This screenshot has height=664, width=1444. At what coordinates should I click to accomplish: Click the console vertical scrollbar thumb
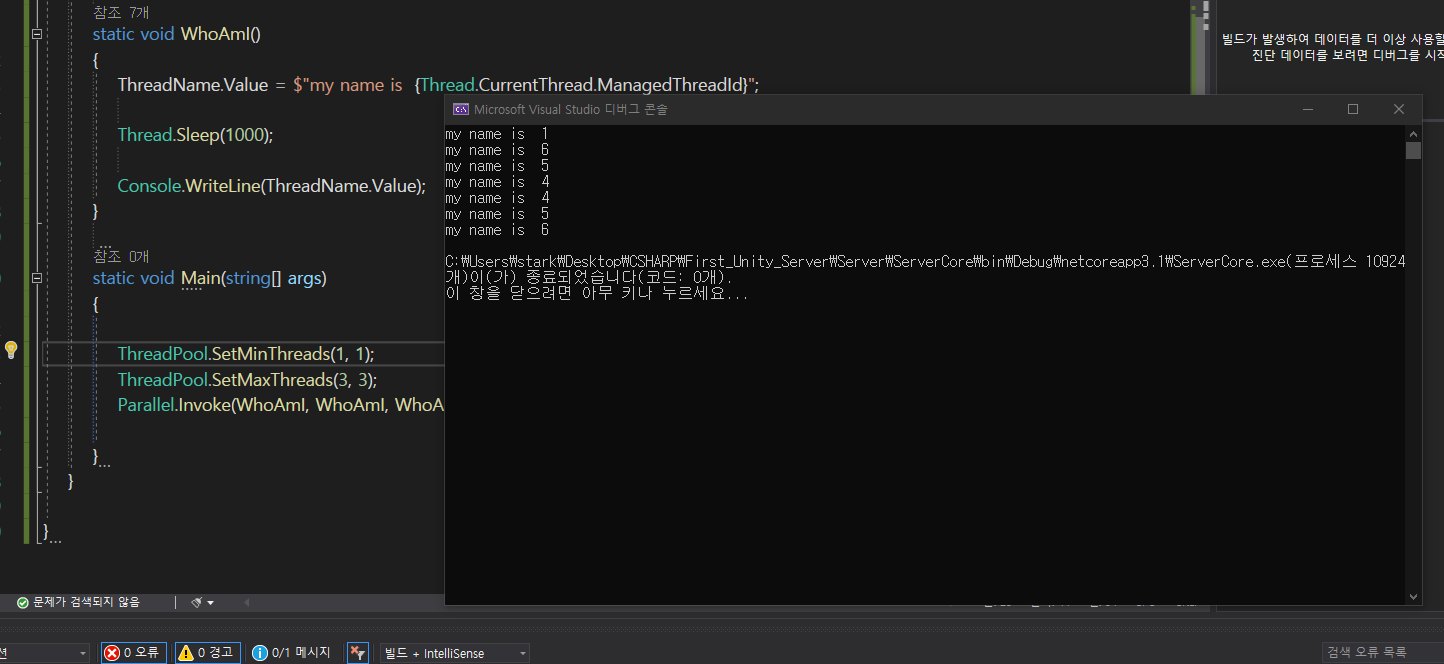(x=1413, y=151)
